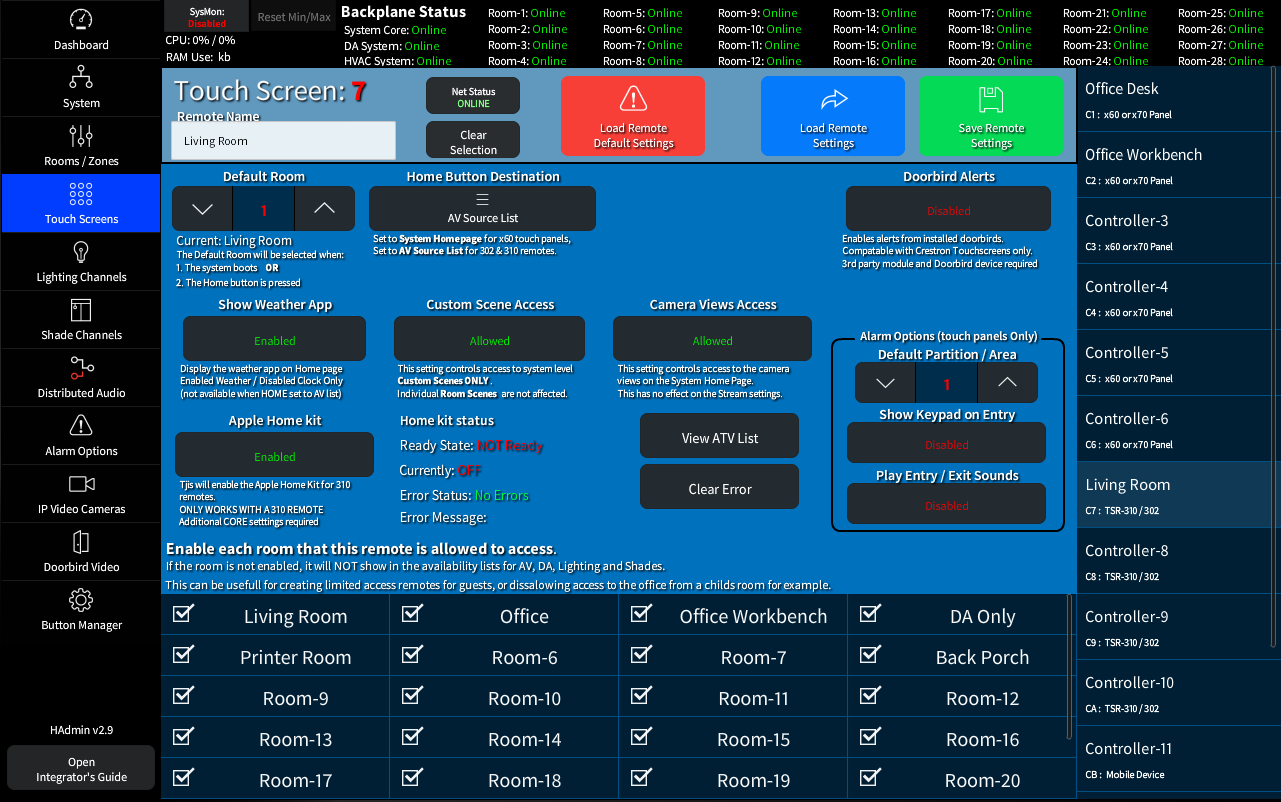The image size is (1281, 802).
Task: Click the controller list vertical scrollbar
Action: (1274, 357)
